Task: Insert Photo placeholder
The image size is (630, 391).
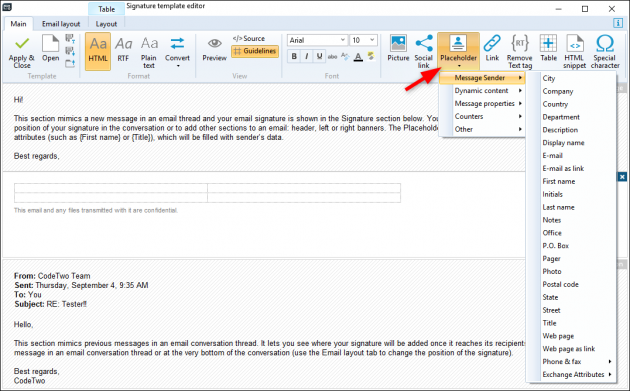Action: (571, 271)
